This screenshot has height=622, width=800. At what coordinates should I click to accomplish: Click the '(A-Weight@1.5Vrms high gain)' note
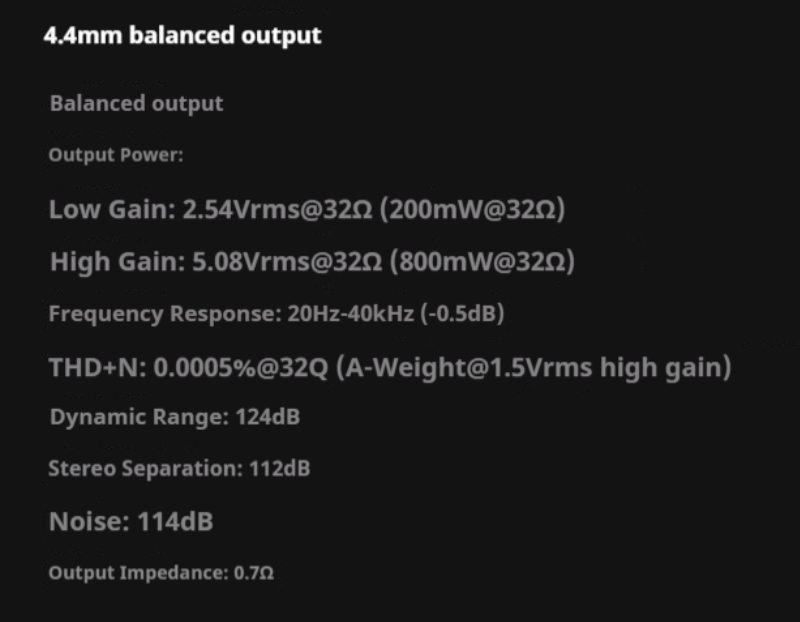pyautogui.click(x=535, y=368)
